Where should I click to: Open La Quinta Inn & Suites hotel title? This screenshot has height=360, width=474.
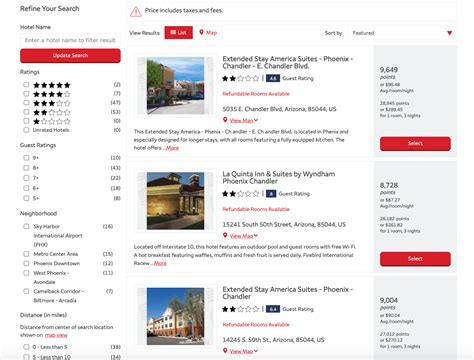point(279,178)
